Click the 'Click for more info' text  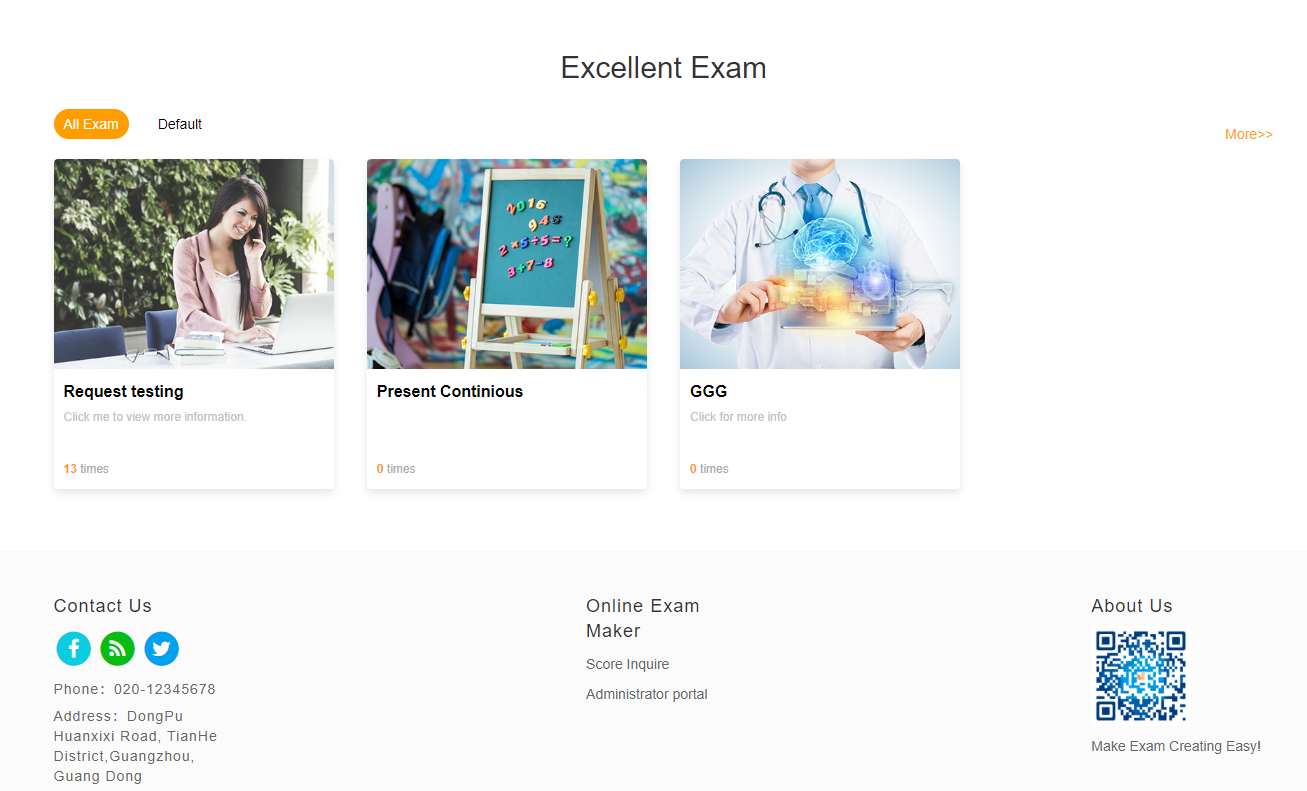739,417
